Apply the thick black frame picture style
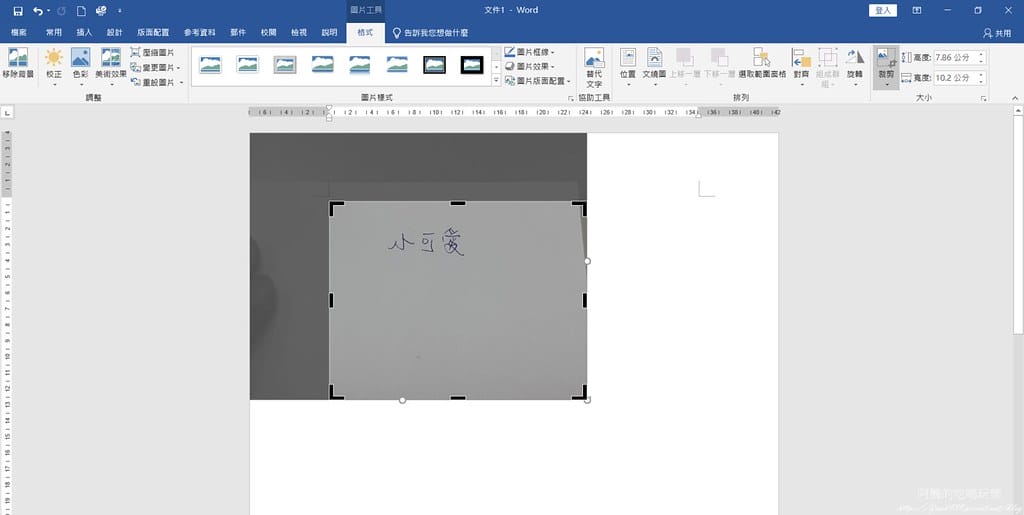 (x=472, y=64)
